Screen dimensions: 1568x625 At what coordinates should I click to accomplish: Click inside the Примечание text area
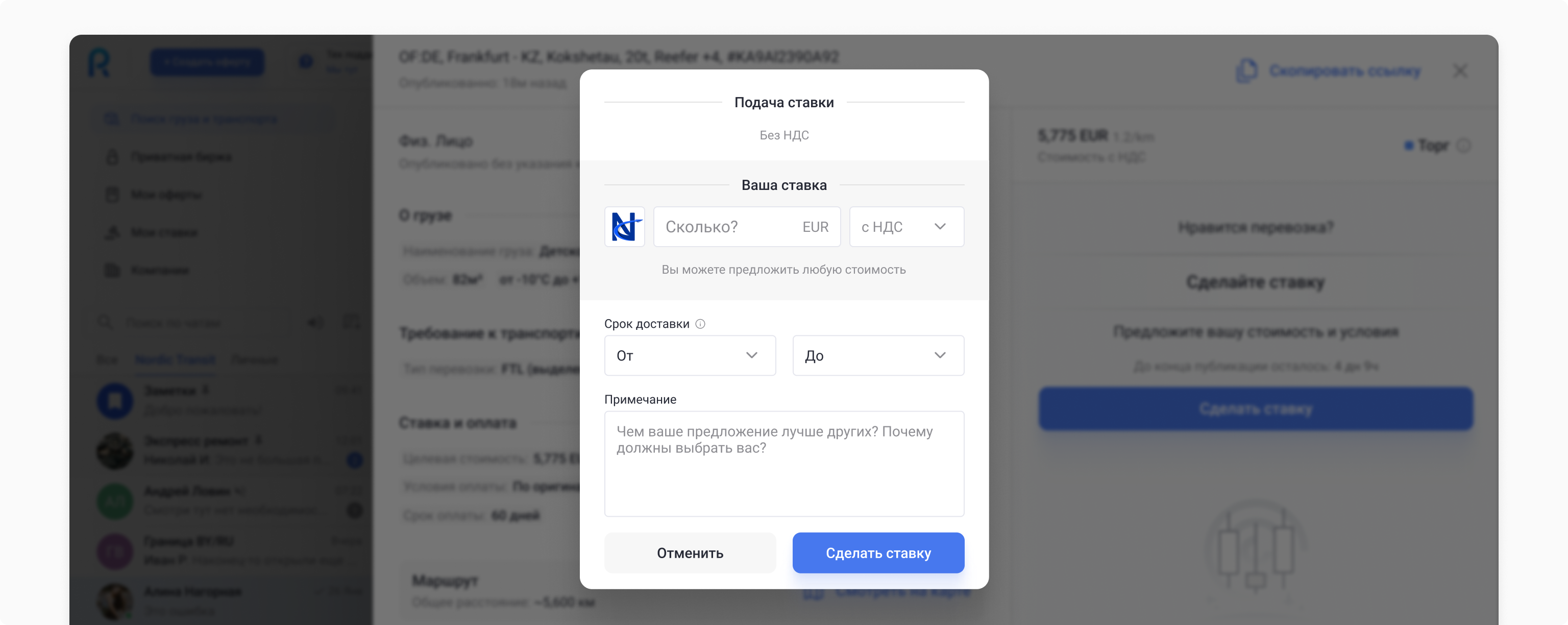point(784,464)
